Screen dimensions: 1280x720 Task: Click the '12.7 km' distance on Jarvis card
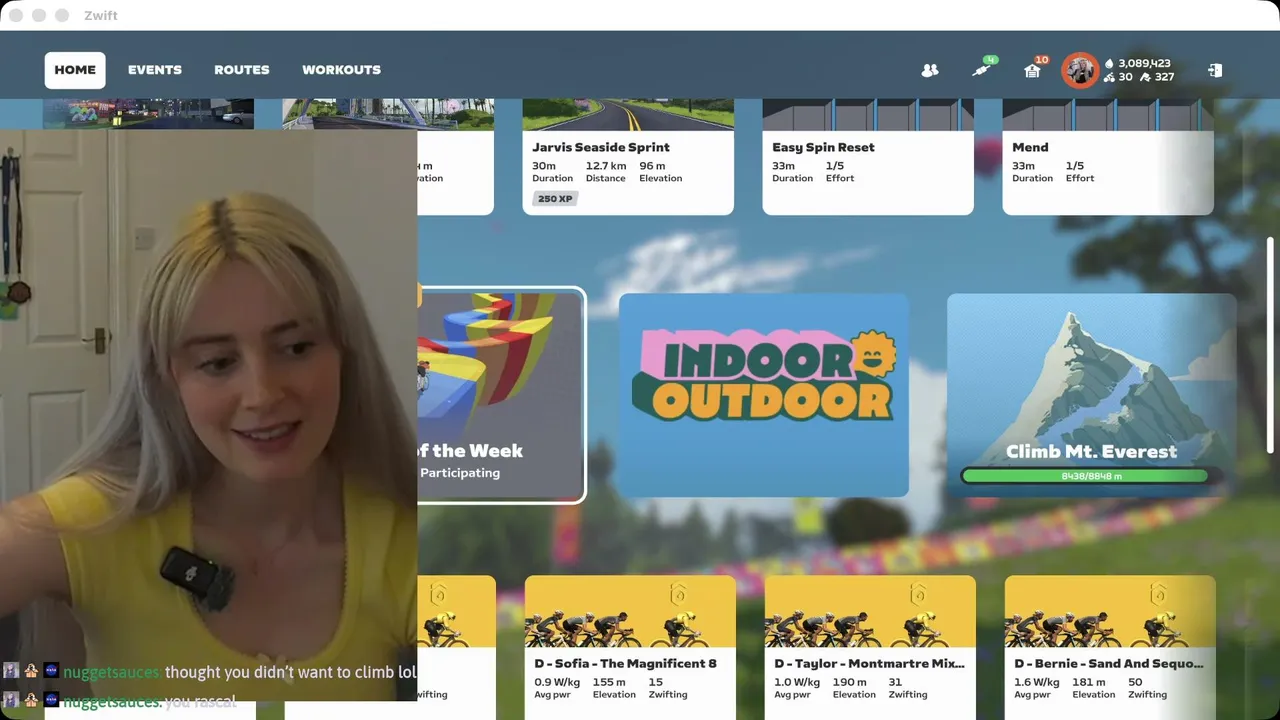coord(606,166)
